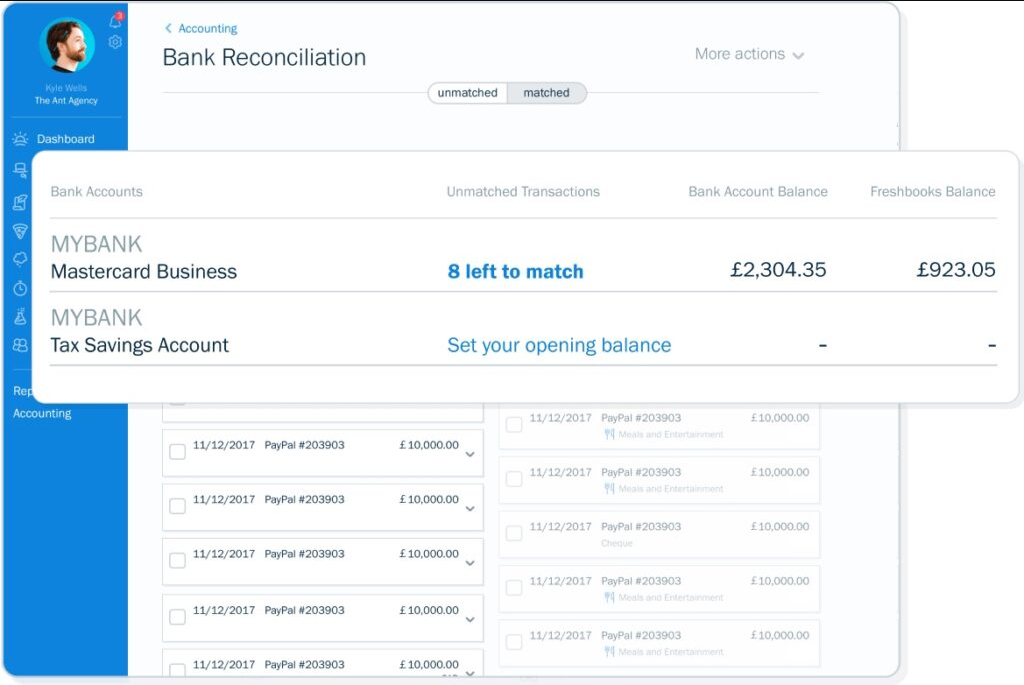Tick the top right-list Meals and Entertainment checkbox
This screenshot has height=685, width=1024.
(x=513, y=425)
